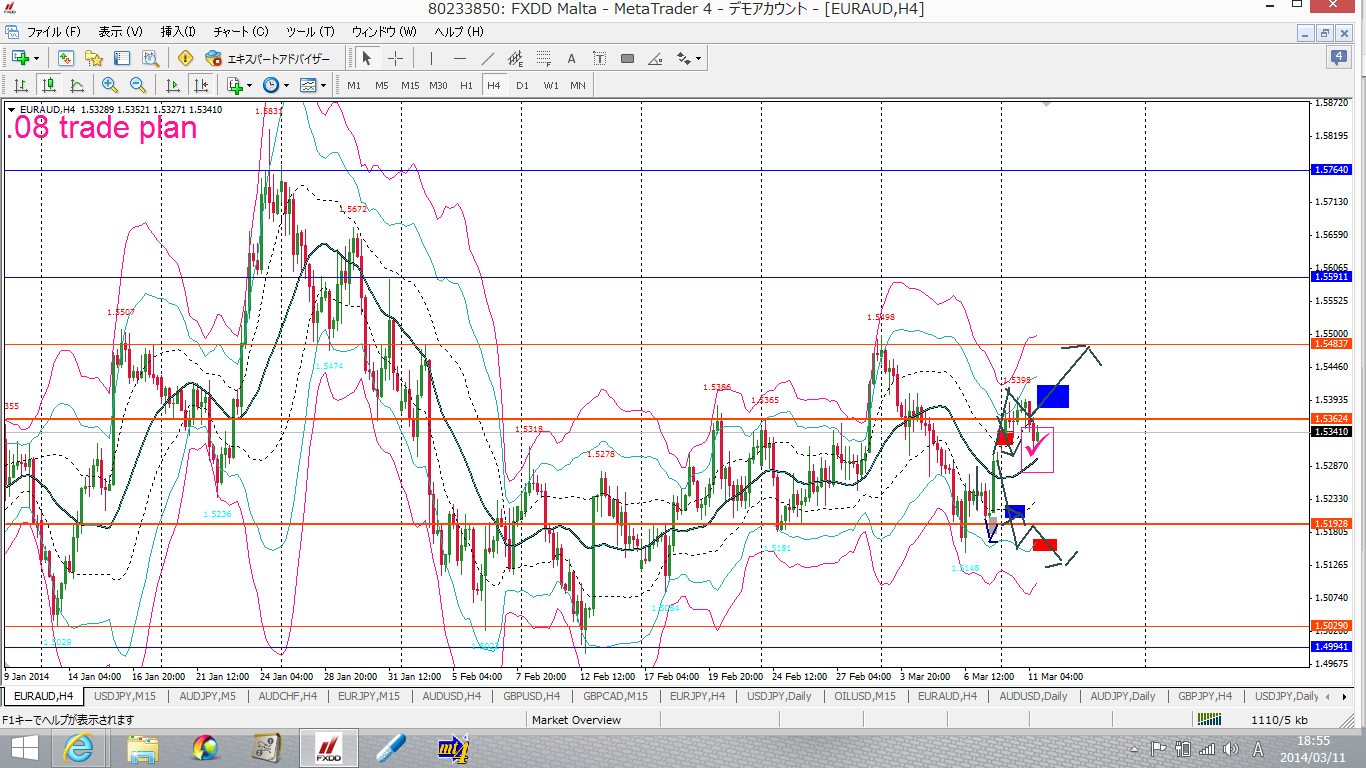The height and width of the screenshot is (768, 1366).
Task: Open the 表示 (V) menu
Action: (120, 31)
